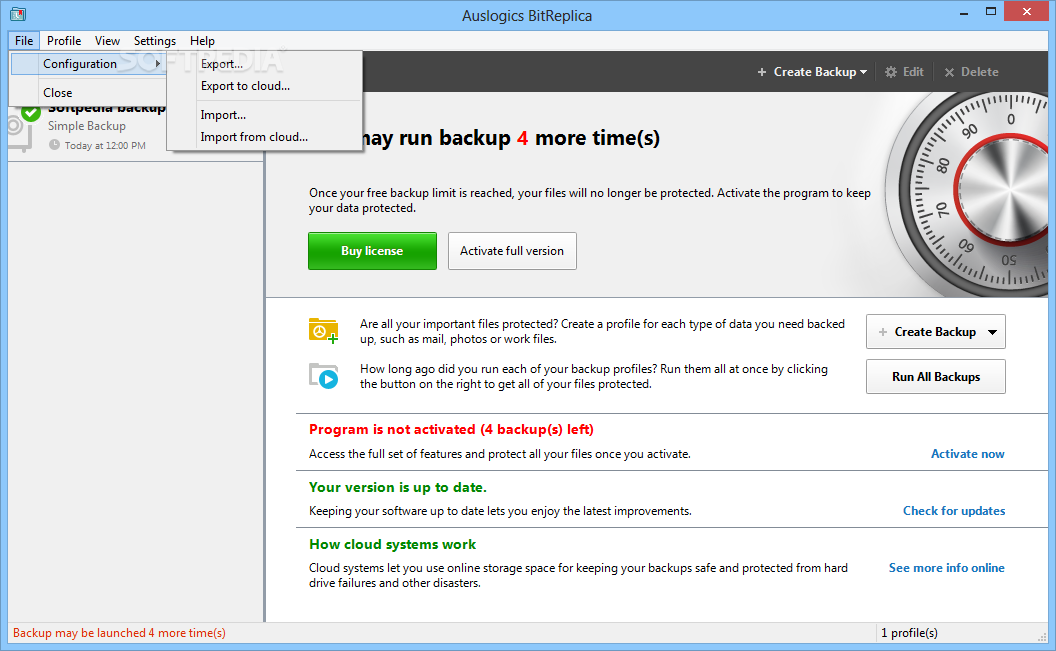Click Run All Backups button

pos(935,377)
